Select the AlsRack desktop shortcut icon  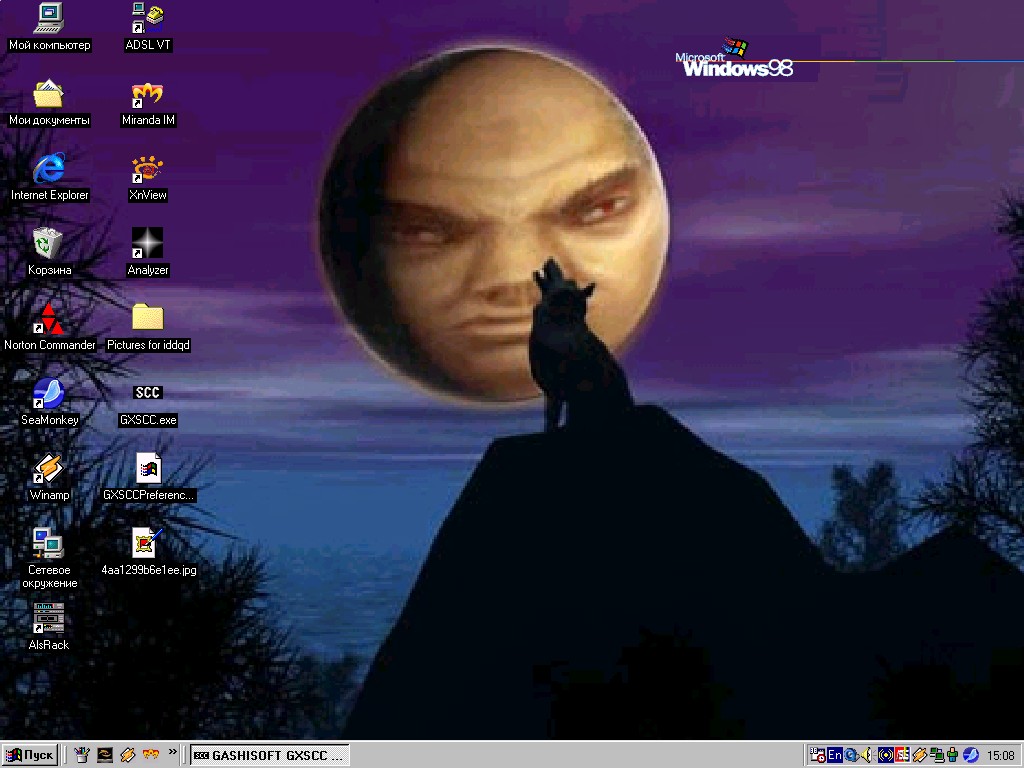point(49,619)
